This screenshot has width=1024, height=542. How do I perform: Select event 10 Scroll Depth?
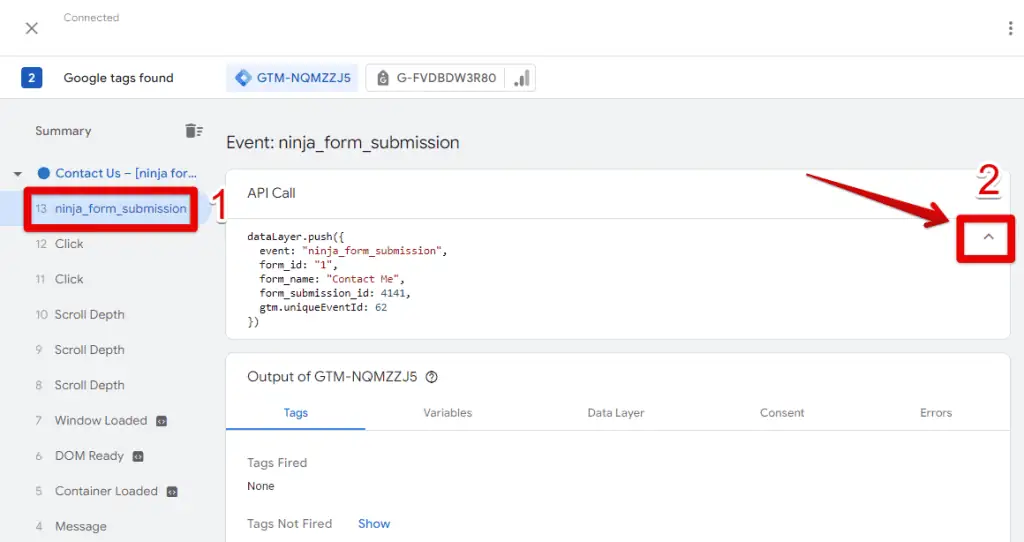(x=89, y=315)
